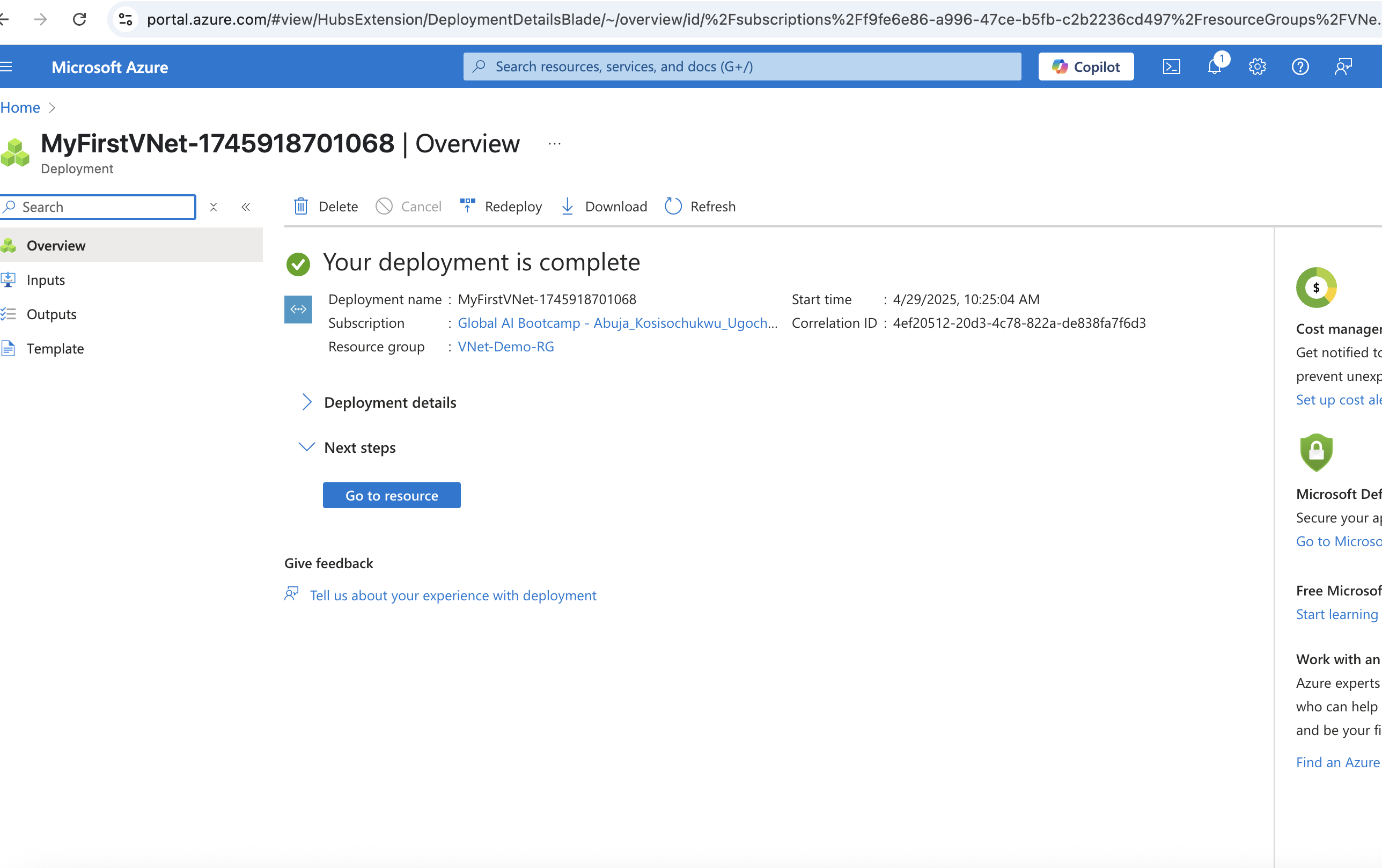This screenshot has height=868, width=1382.
Task: Open the Global AI Bootcamp subscription link
Action: [x=618, y=322]
